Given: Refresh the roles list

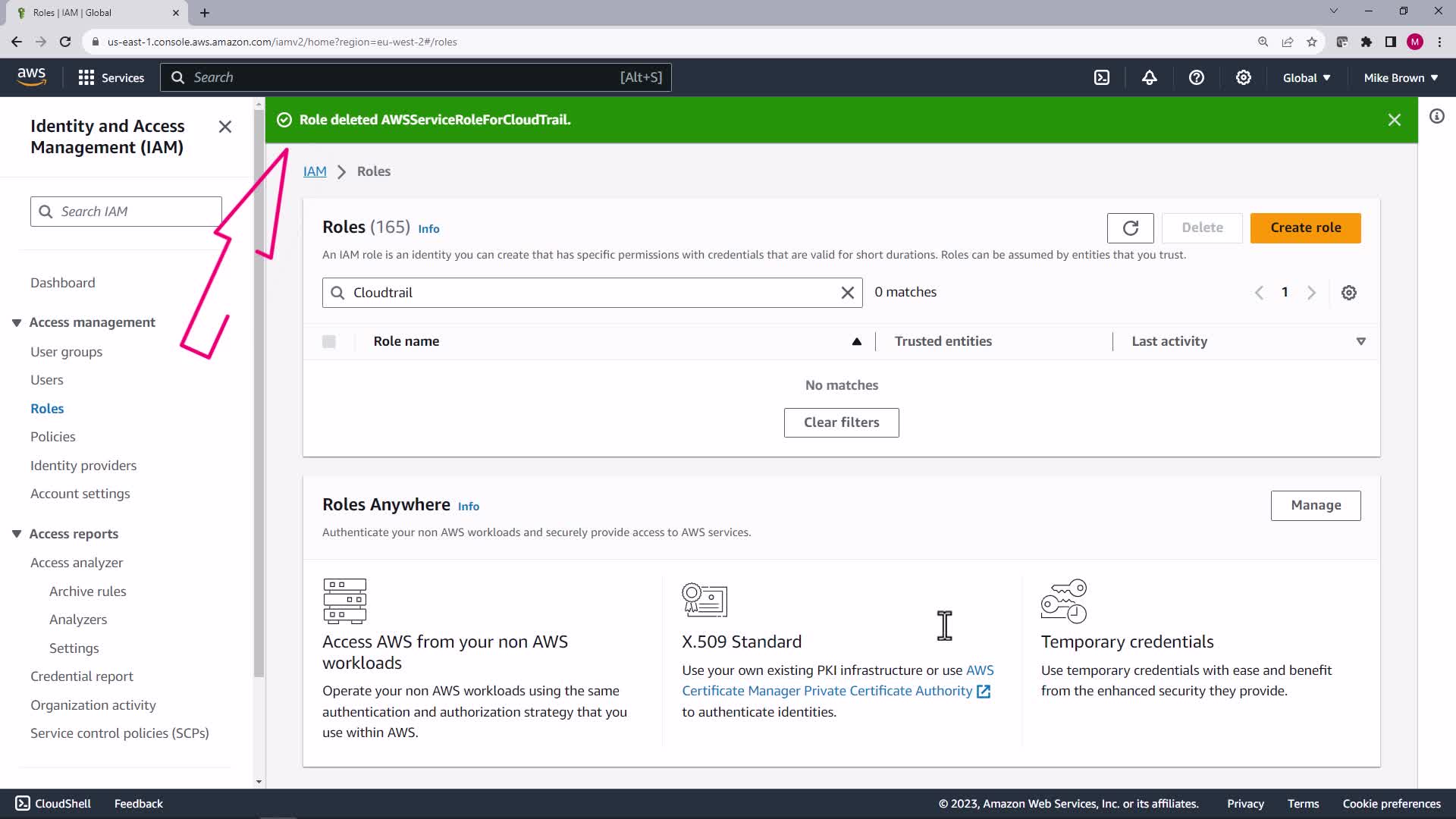Looking at the screenshot, I should coord(1130,228).
